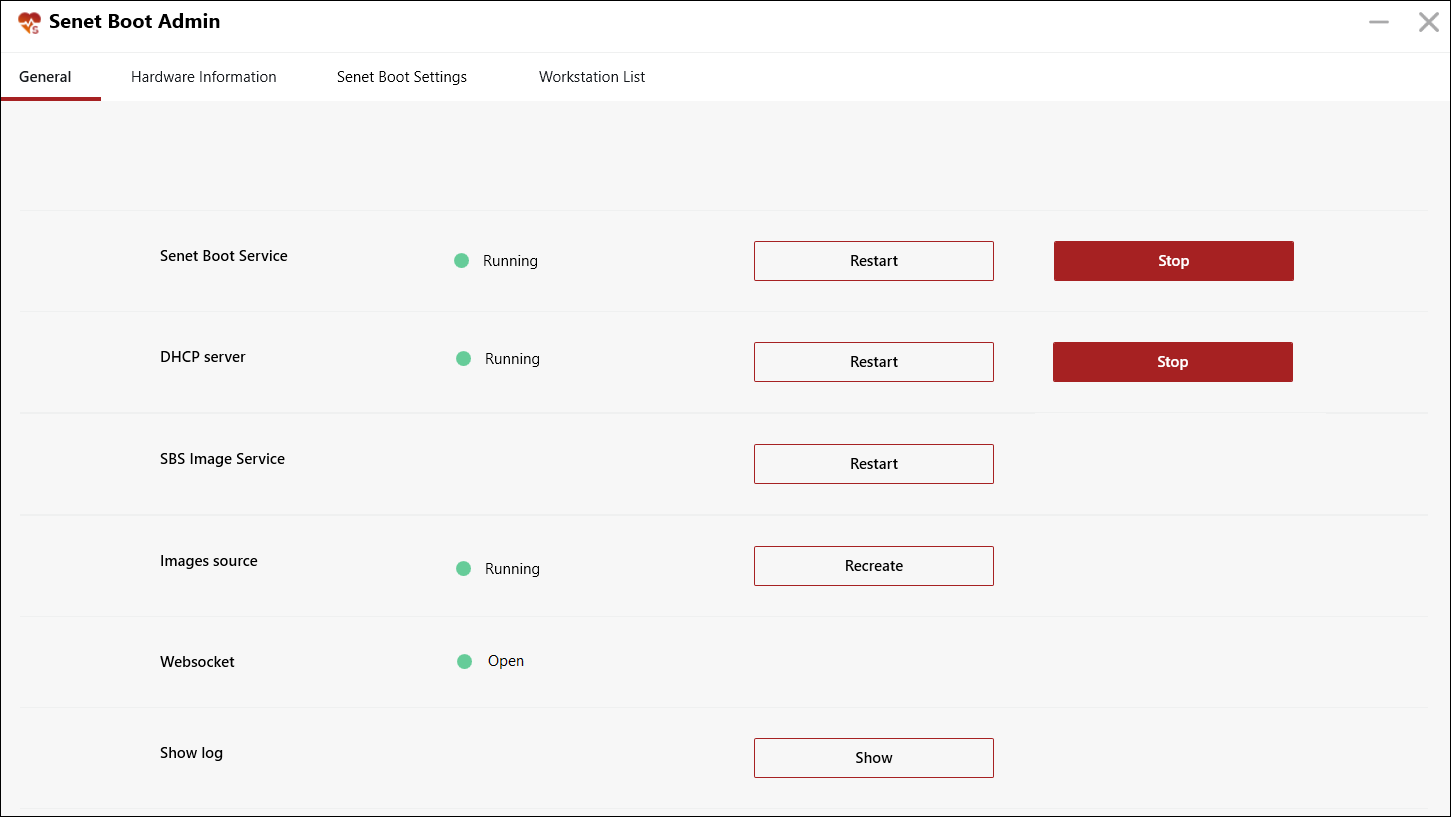The image size is (1451, 817).
Task: Restart the DHCP server
Action: (x=874, y=362)
